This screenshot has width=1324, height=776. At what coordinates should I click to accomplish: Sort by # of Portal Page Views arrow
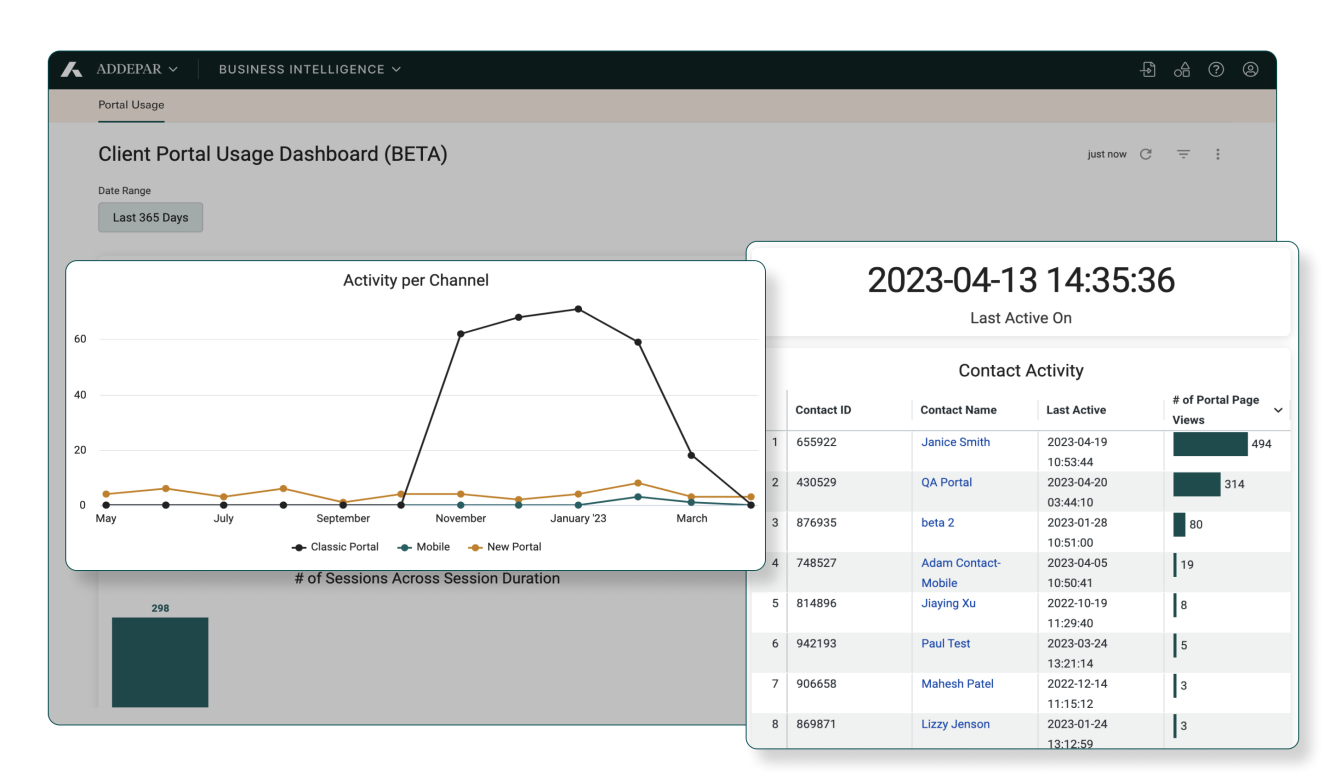[x=1278, y=410]
